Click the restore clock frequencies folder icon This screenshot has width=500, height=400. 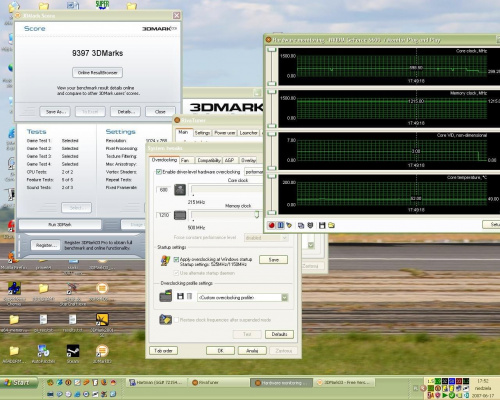tap(165, 319)
